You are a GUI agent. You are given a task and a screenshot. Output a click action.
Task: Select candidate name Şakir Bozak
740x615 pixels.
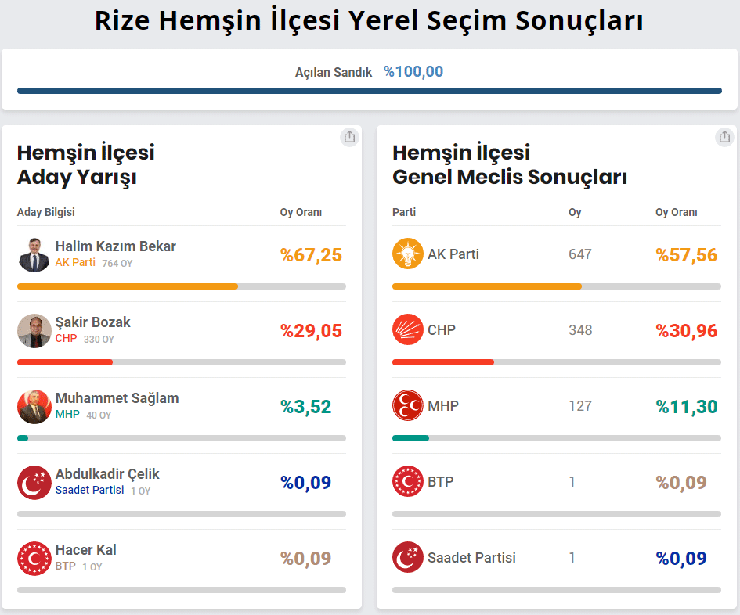coord(93,322)
